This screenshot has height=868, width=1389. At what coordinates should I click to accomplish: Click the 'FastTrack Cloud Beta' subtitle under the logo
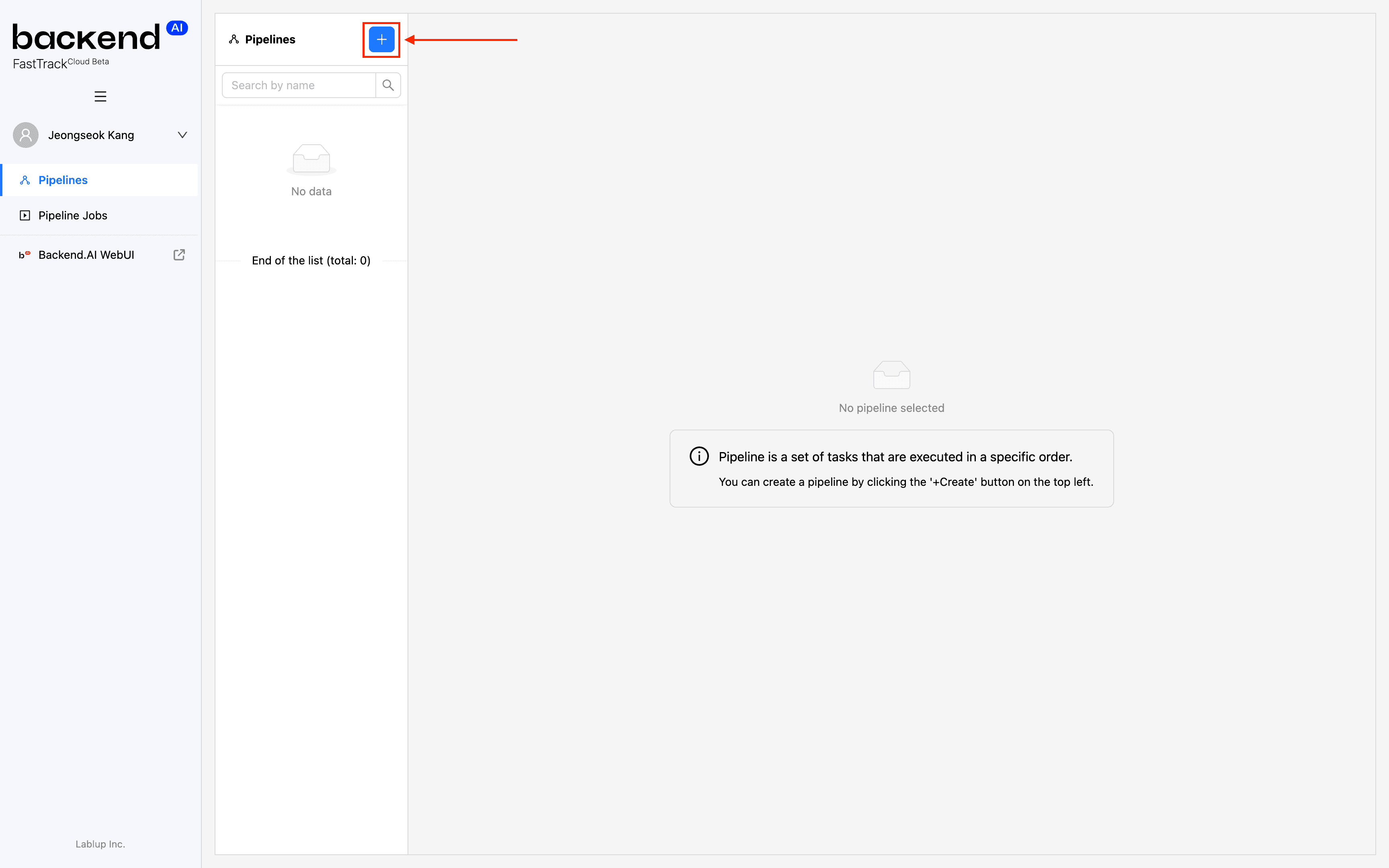pyautogui.click(x=61, y=63)
